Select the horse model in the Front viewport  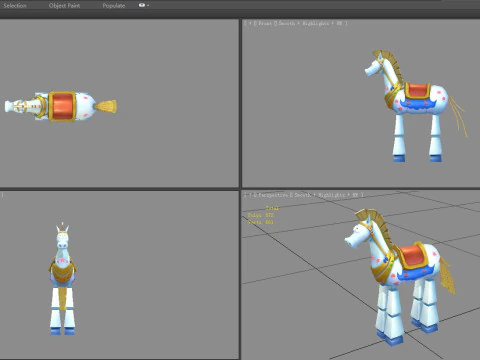[x=416, y=106]
